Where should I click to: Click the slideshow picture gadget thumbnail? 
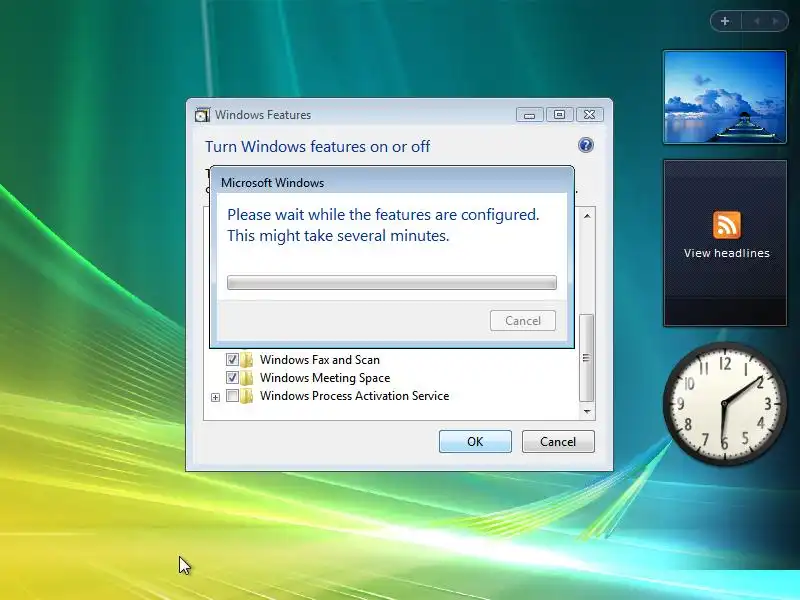coord(724,97)
